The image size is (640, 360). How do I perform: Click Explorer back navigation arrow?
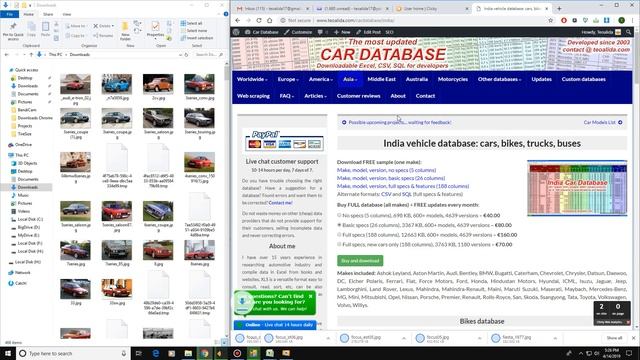point(7,54)
